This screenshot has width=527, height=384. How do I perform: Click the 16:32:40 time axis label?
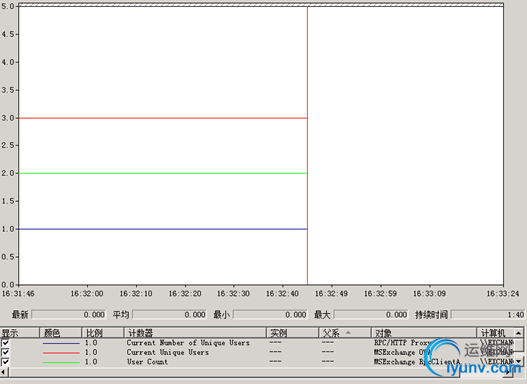[282, 294]
